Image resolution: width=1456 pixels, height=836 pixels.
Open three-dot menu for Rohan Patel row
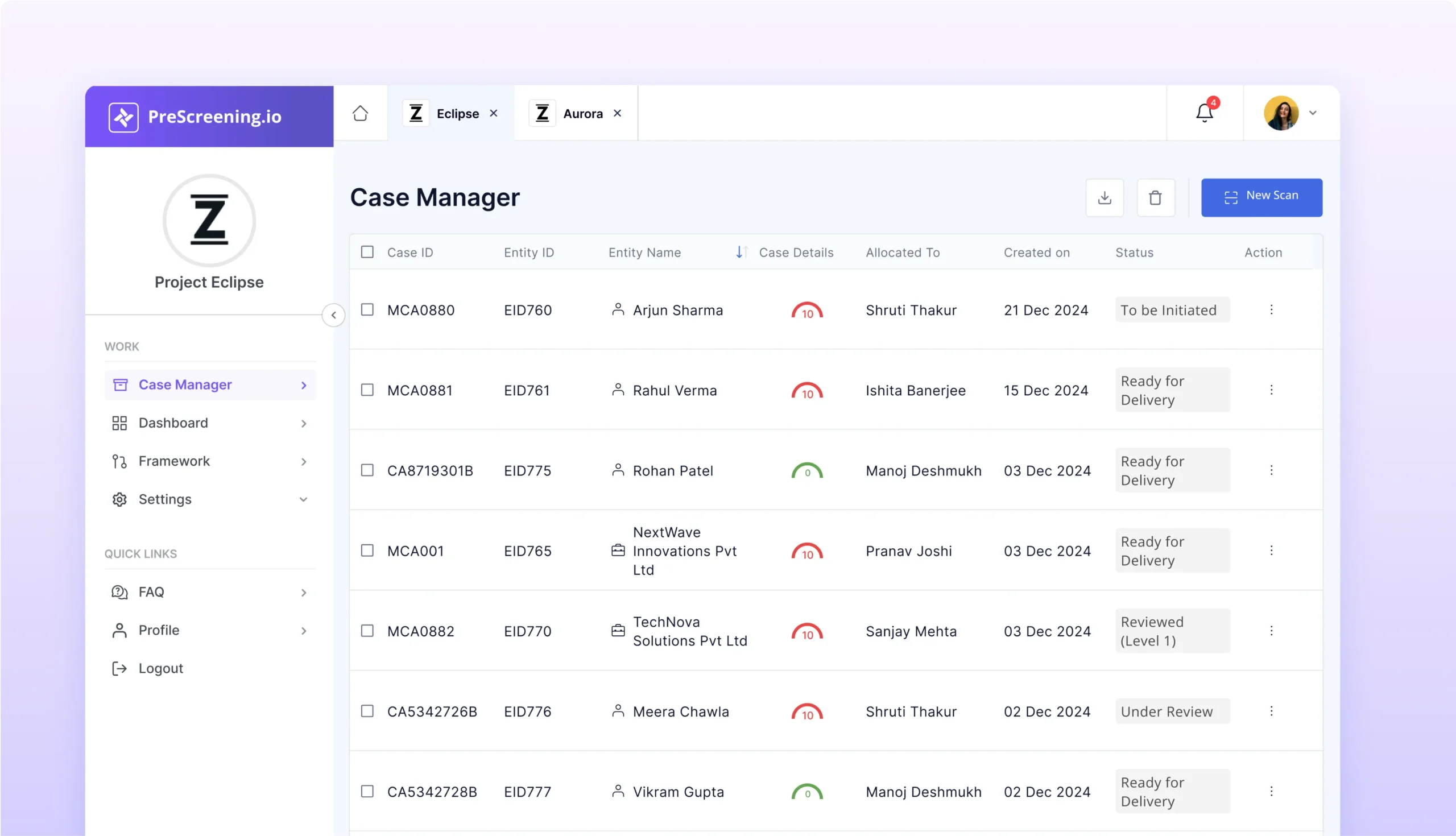[1271, 470]
